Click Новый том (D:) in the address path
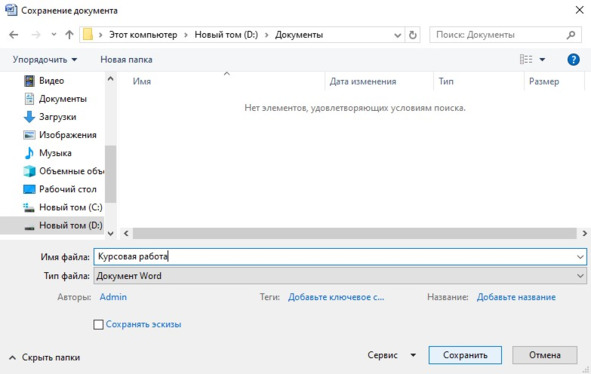 pos(226,35)
